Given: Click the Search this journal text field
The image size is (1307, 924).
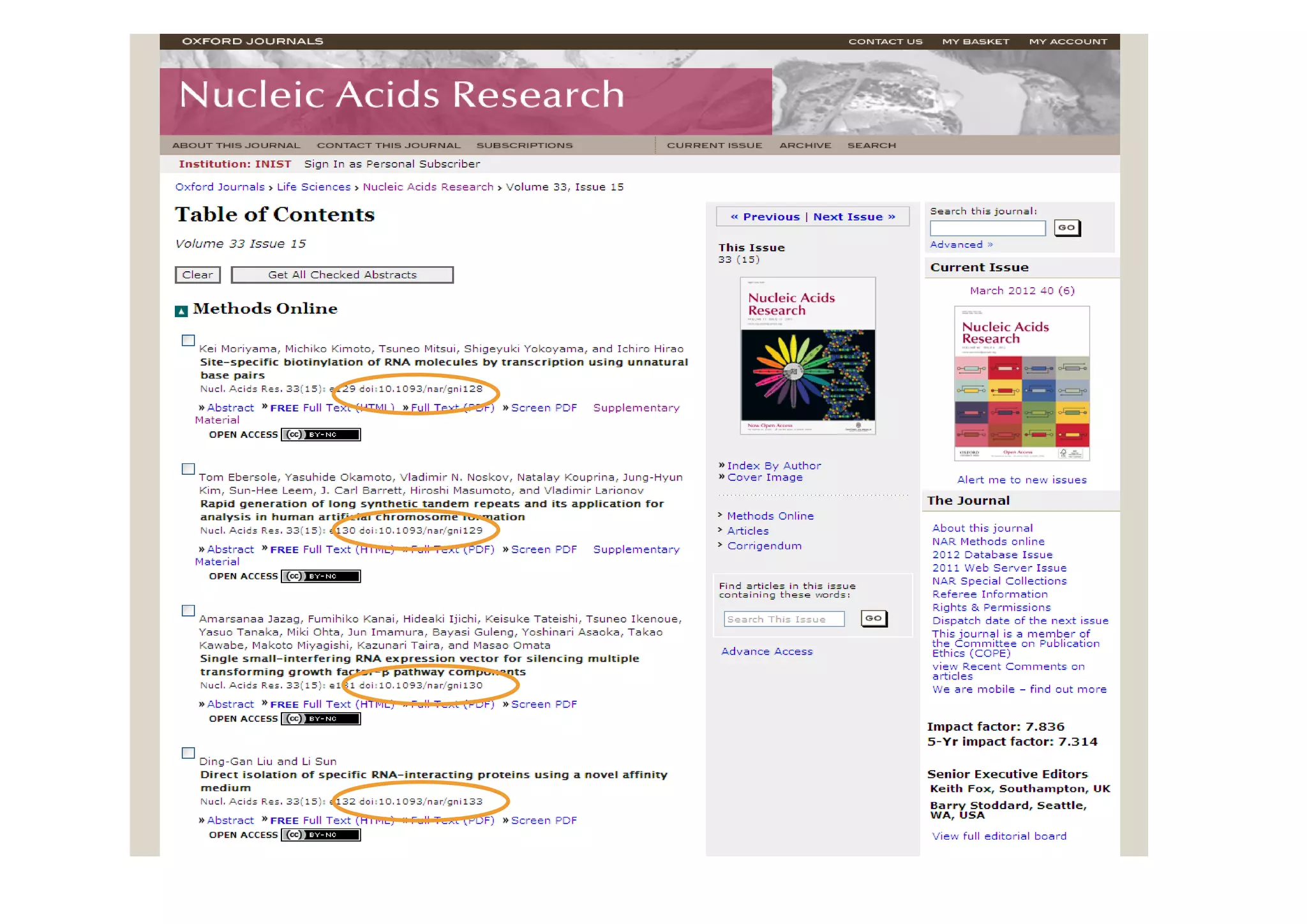Looking at the screenshot, I should pyautogui.click(x=987, y=228).
